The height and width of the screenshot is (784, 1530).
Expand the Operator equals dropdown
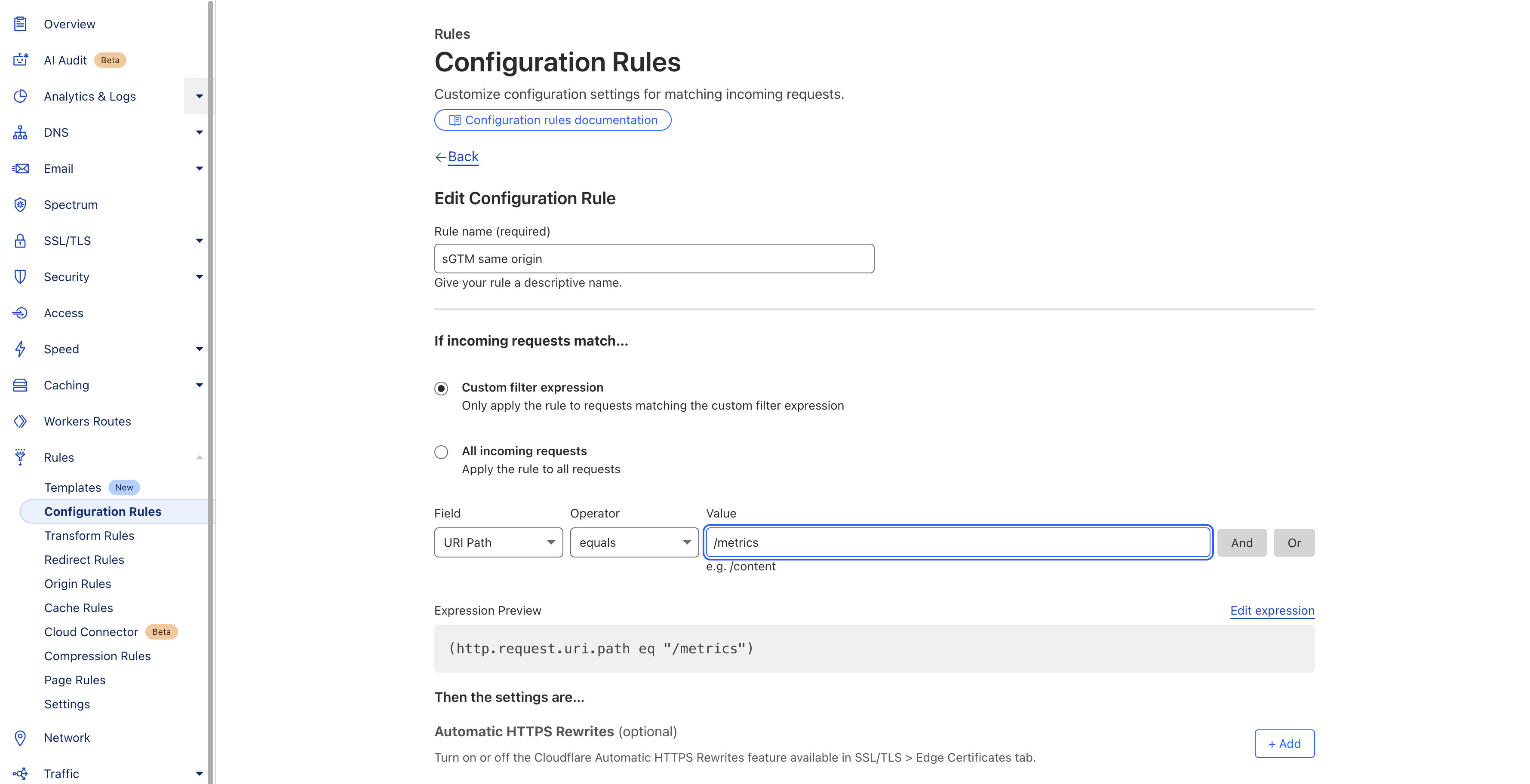634,541
